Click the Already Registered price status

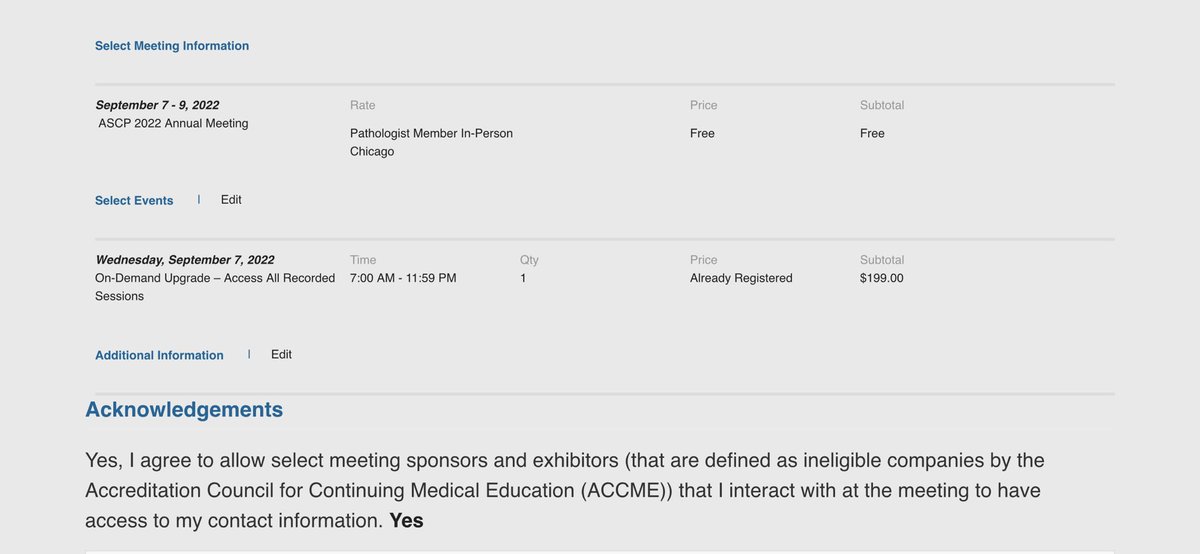[741, 278]
